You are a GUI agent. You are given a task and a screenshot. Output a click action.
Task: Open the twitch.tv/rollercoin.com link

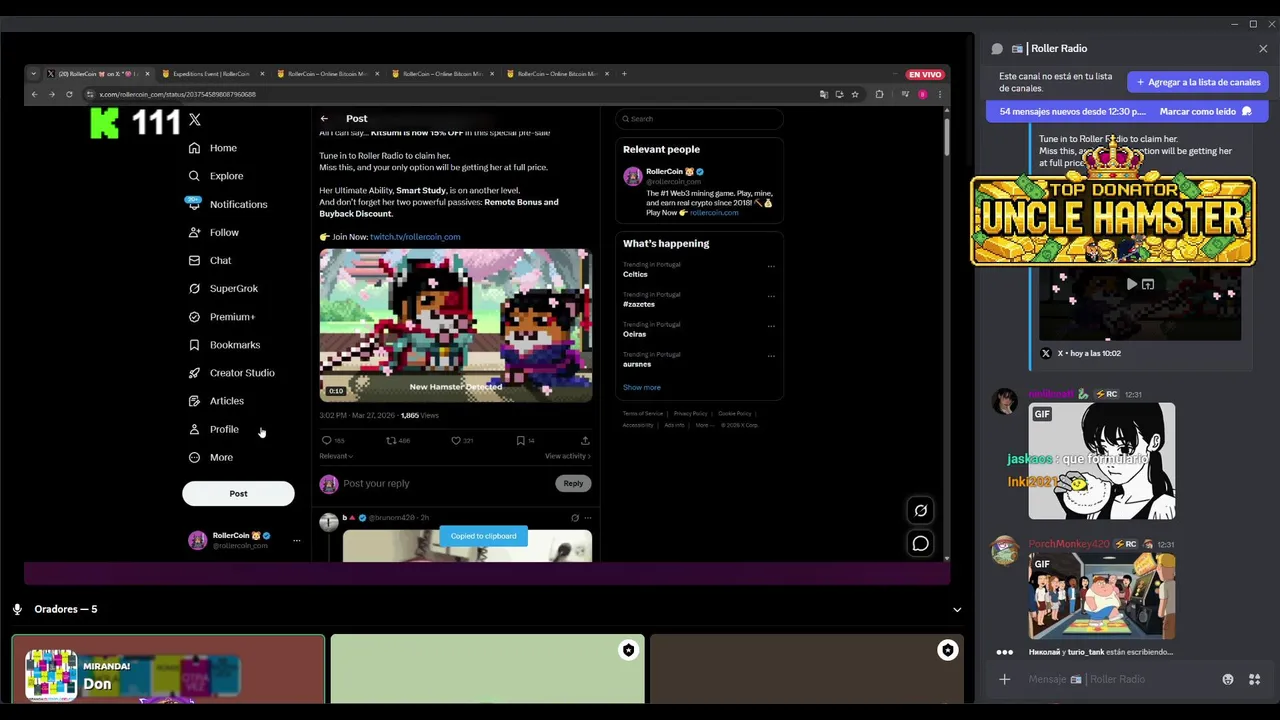pyautogui.click(x=415, y=237)
